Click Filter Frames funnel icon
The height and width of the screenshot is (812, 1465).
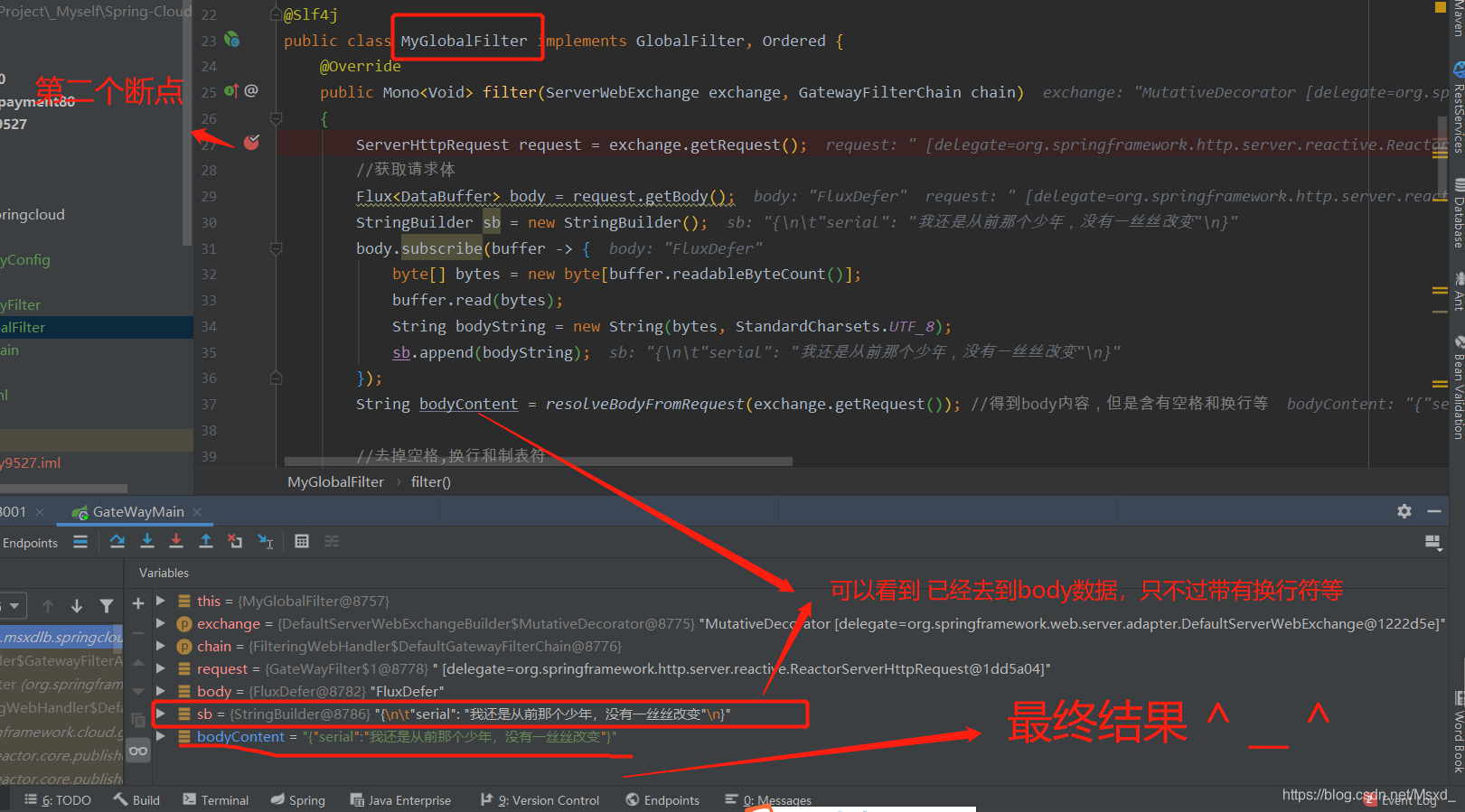point(107,606)
